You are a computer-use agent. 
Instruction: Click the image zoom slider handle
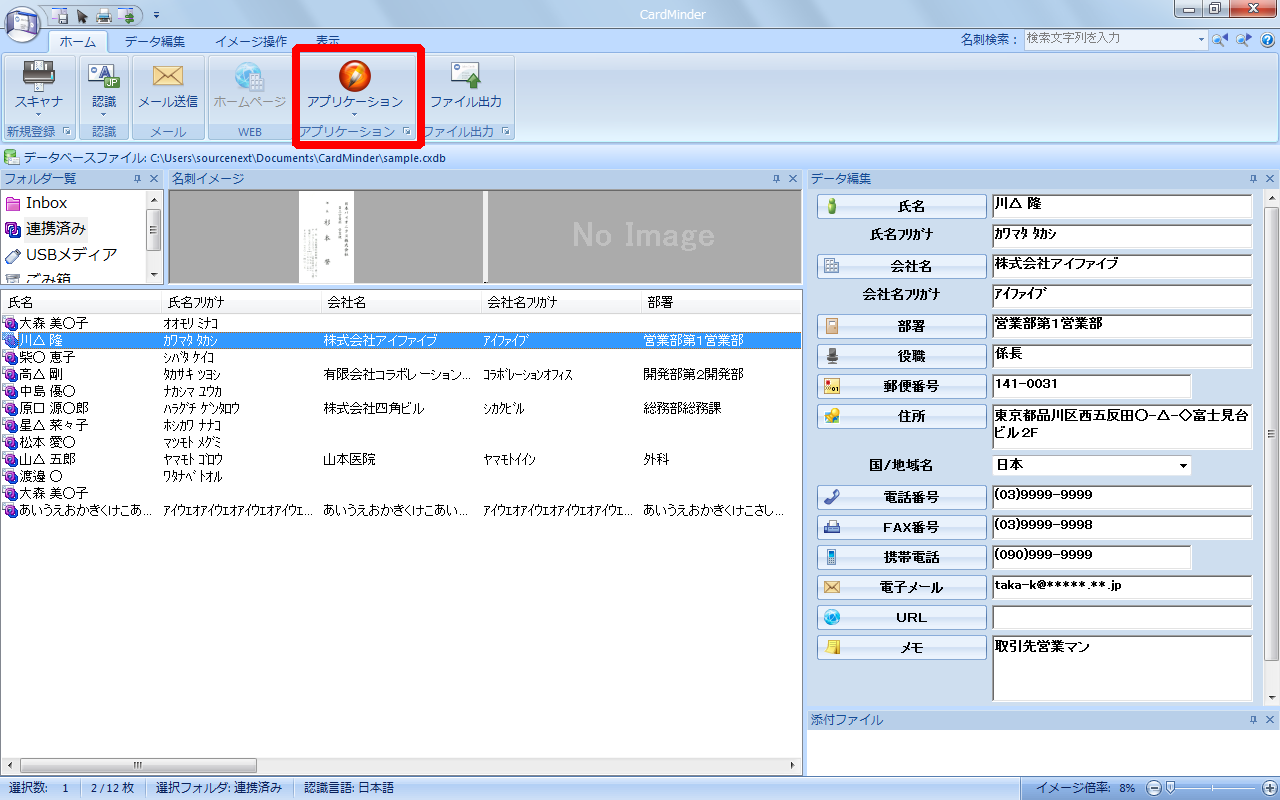pyautogui.click(x=1170, y=788)
